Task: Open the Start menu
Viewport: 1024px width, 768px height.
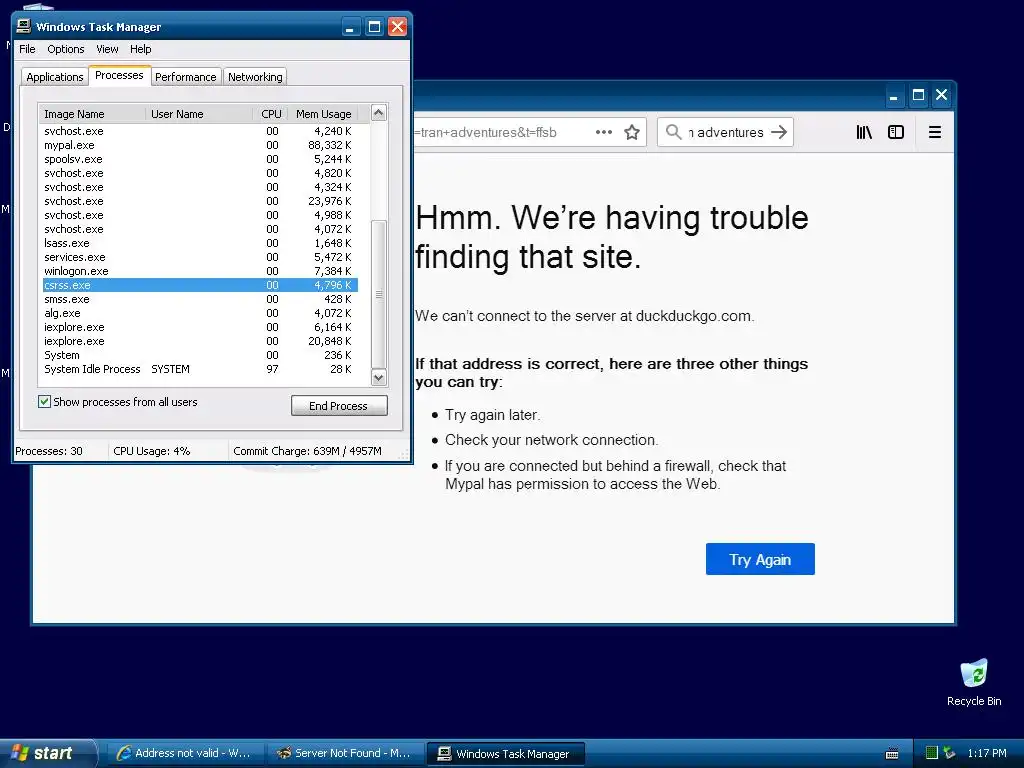Action: coord(47,753)
